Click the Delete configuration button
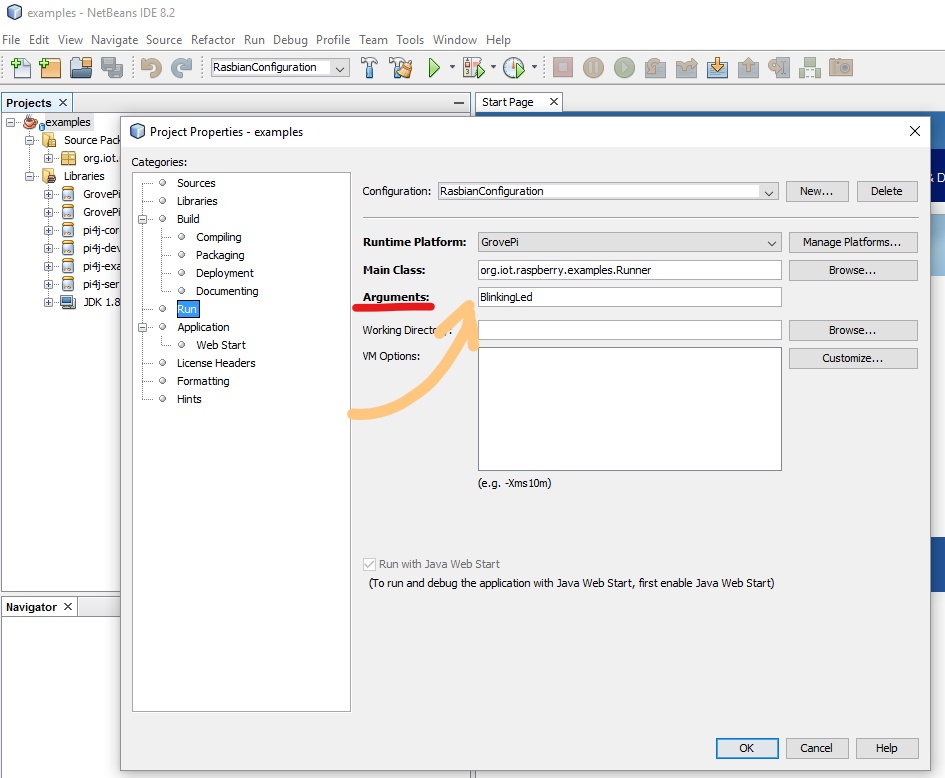945x778 pixels. click(887, 192)
